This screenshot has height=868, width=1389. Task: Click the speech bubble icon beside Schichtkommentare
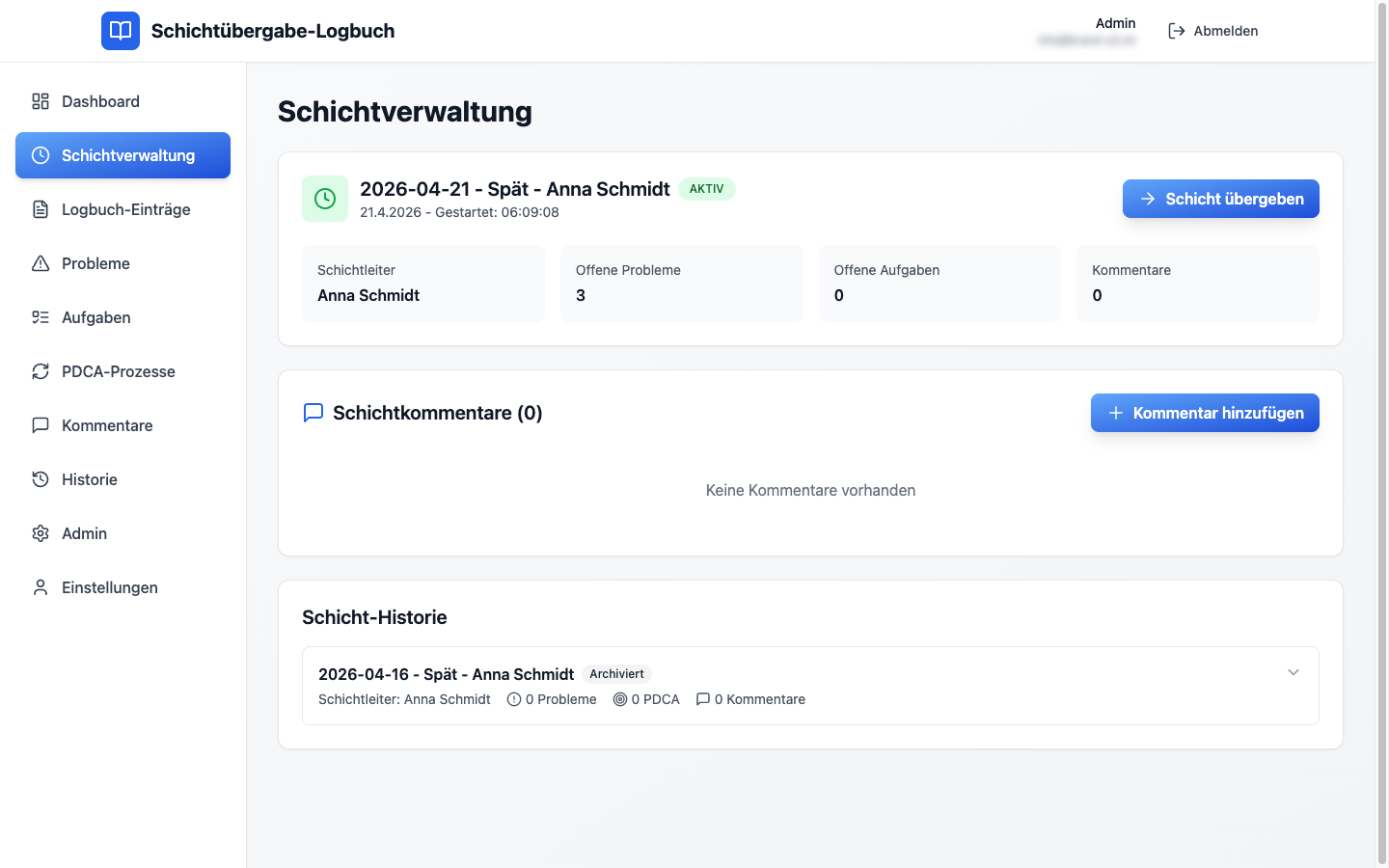[x=313, y=413]
